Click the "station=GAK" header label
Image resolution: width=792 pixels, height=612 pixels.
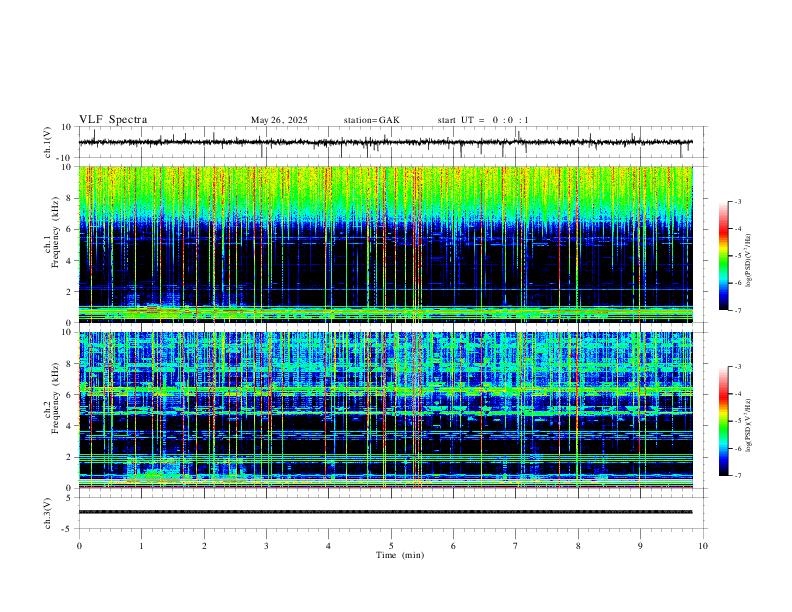(x=371, y=120)
